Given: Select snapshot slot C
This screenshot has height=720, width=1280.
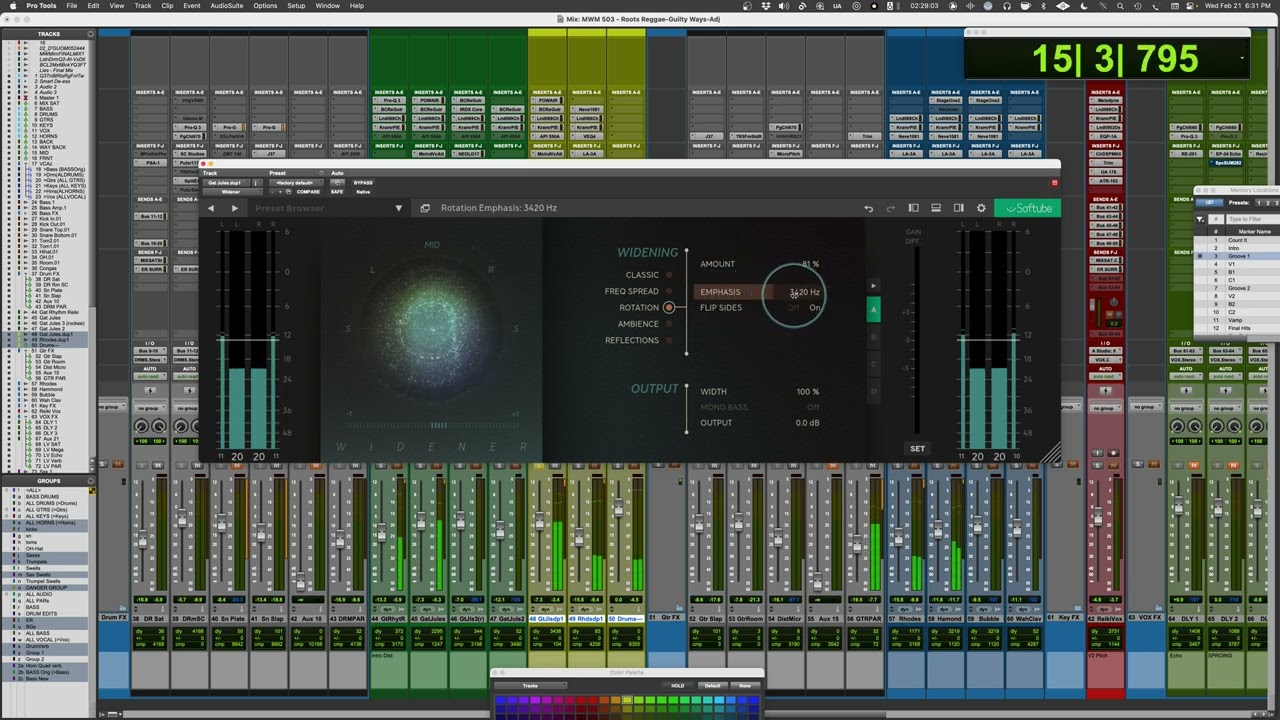Looking at the screenshot, I should 873,364.
